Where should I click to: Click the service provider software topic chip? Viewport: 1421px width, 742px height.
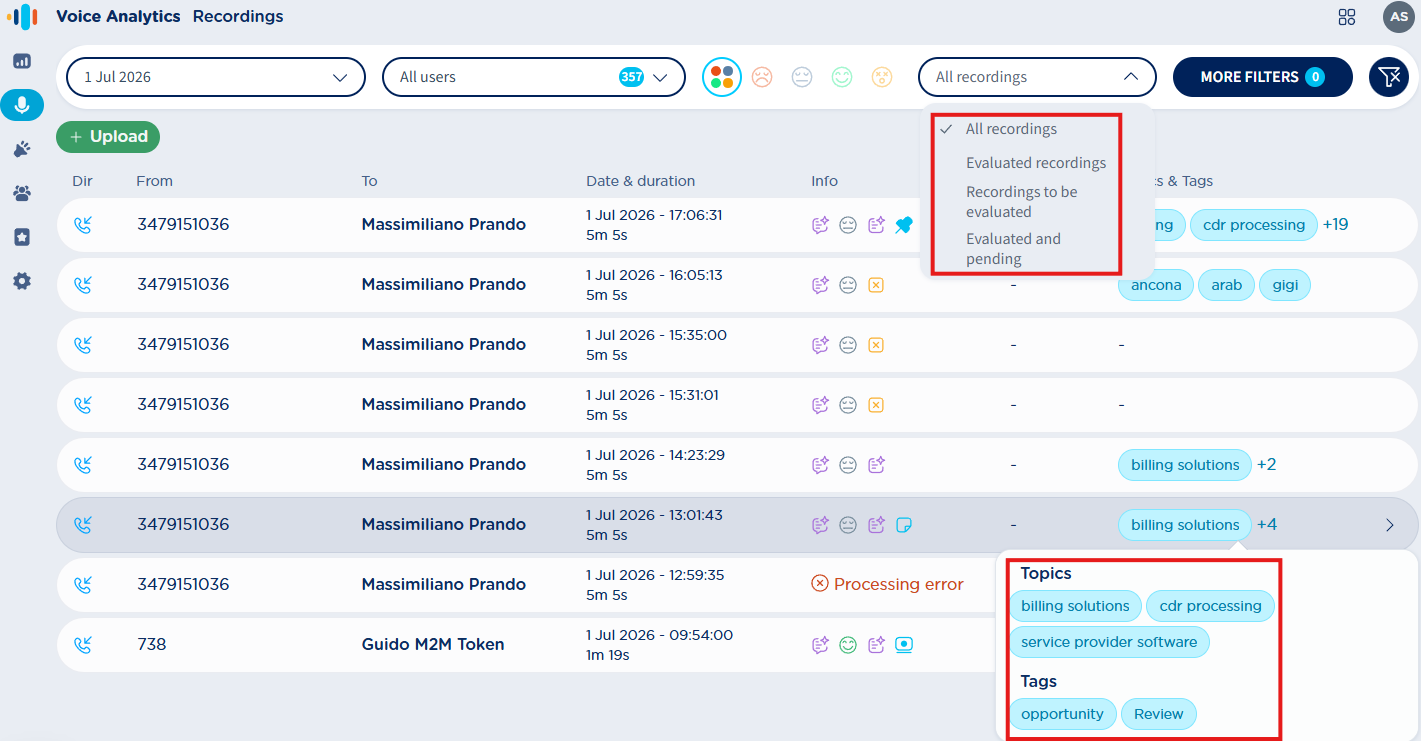pyautogui.click(x=1109, y=642)
